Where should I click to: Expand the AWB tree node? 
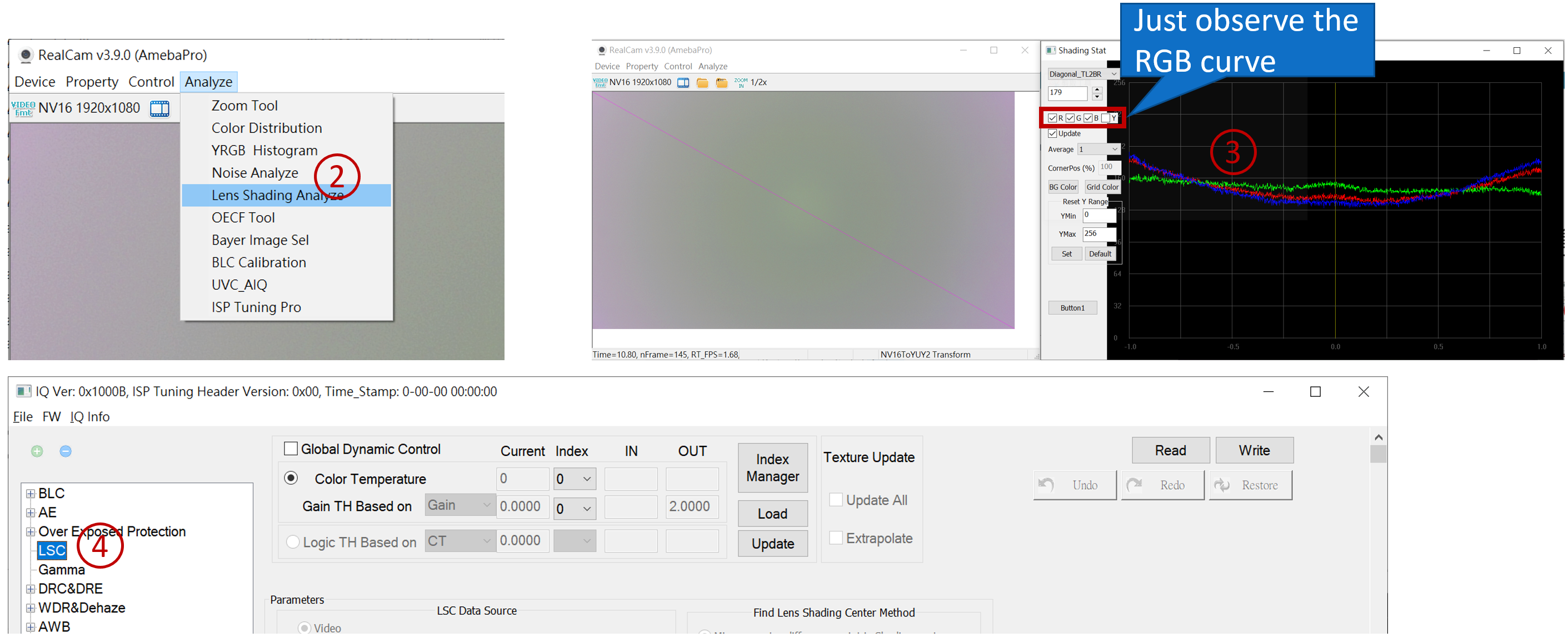31,626
